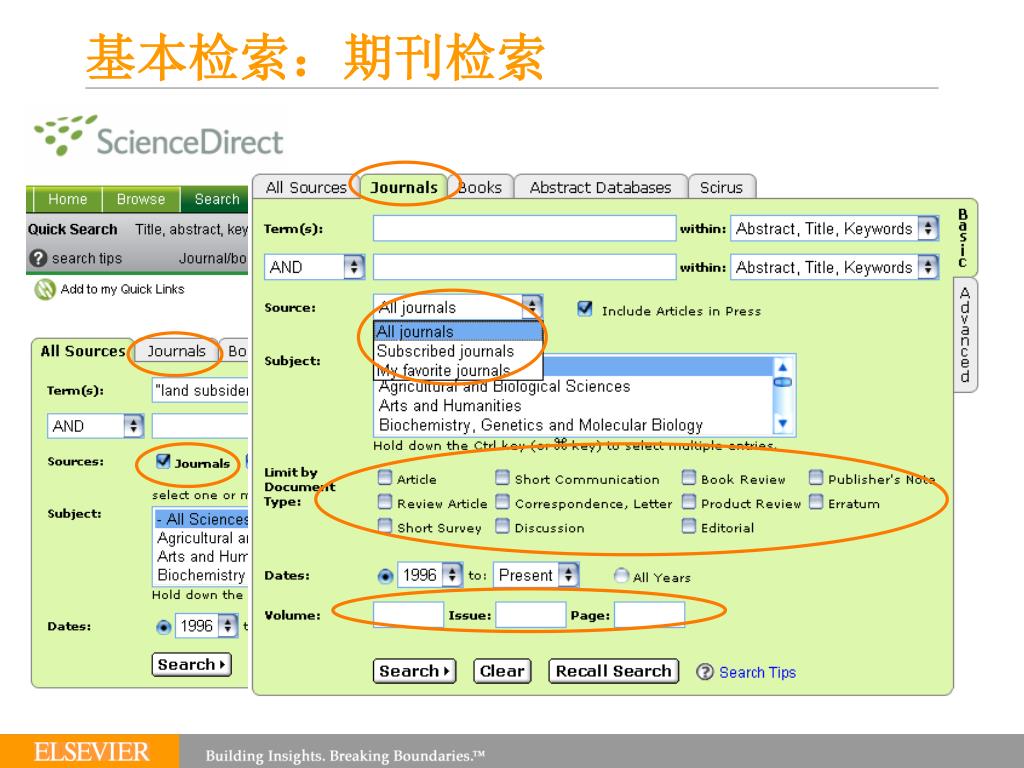Open the Scirus tab

[x=722, y=187]
